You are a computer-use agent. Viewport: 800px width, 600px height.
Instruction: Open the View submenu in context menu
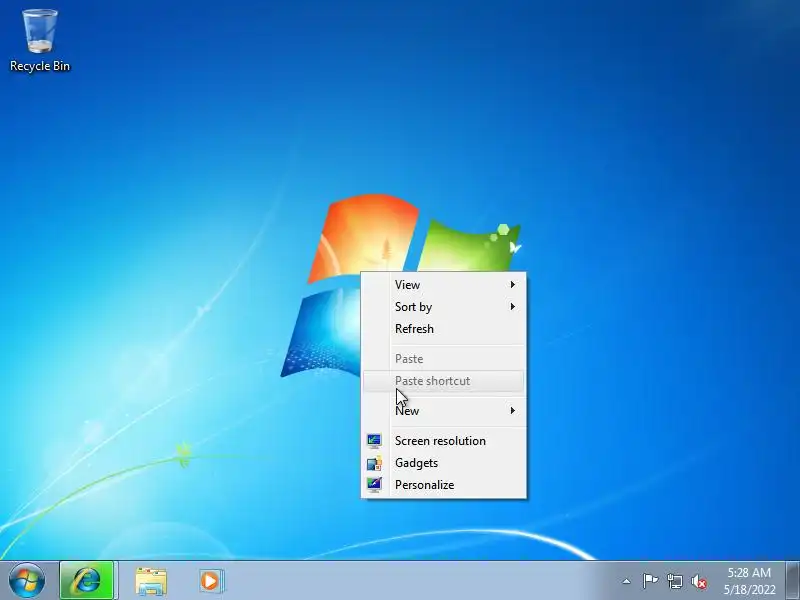pos(443,285)
